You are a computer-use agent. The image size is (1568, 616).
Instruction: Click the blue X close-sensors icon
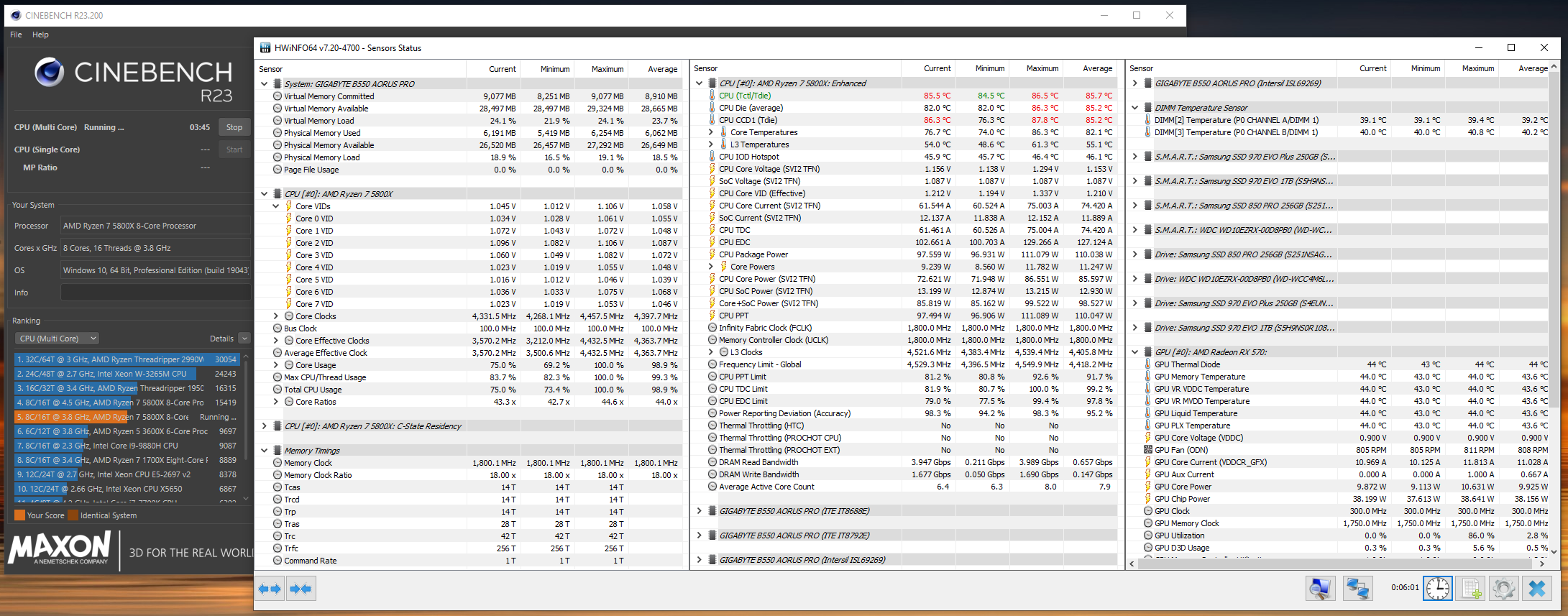click(1537, 589)
